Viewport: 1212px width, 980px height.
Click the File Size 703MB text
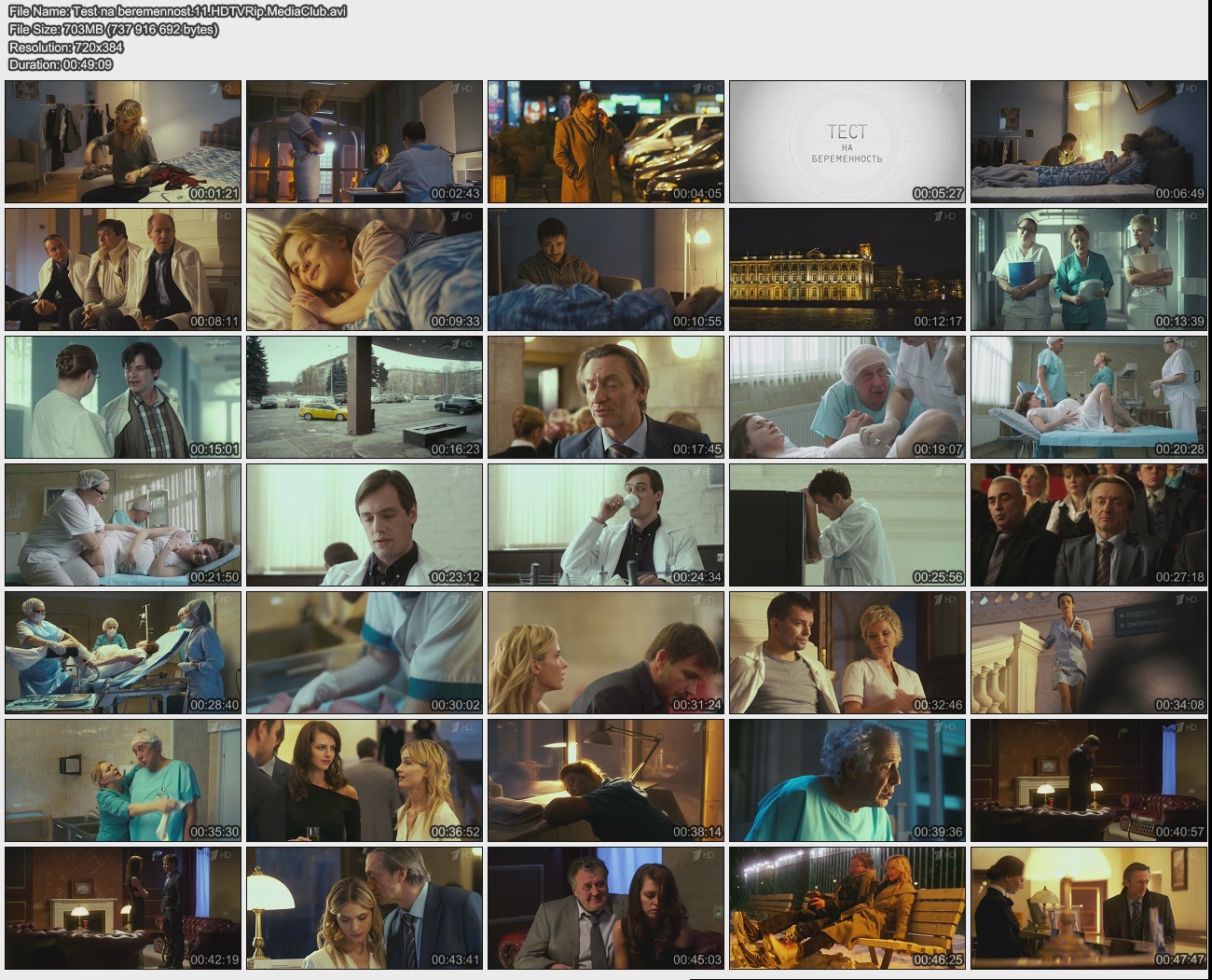pyautogui.click(x=114, y=29)
